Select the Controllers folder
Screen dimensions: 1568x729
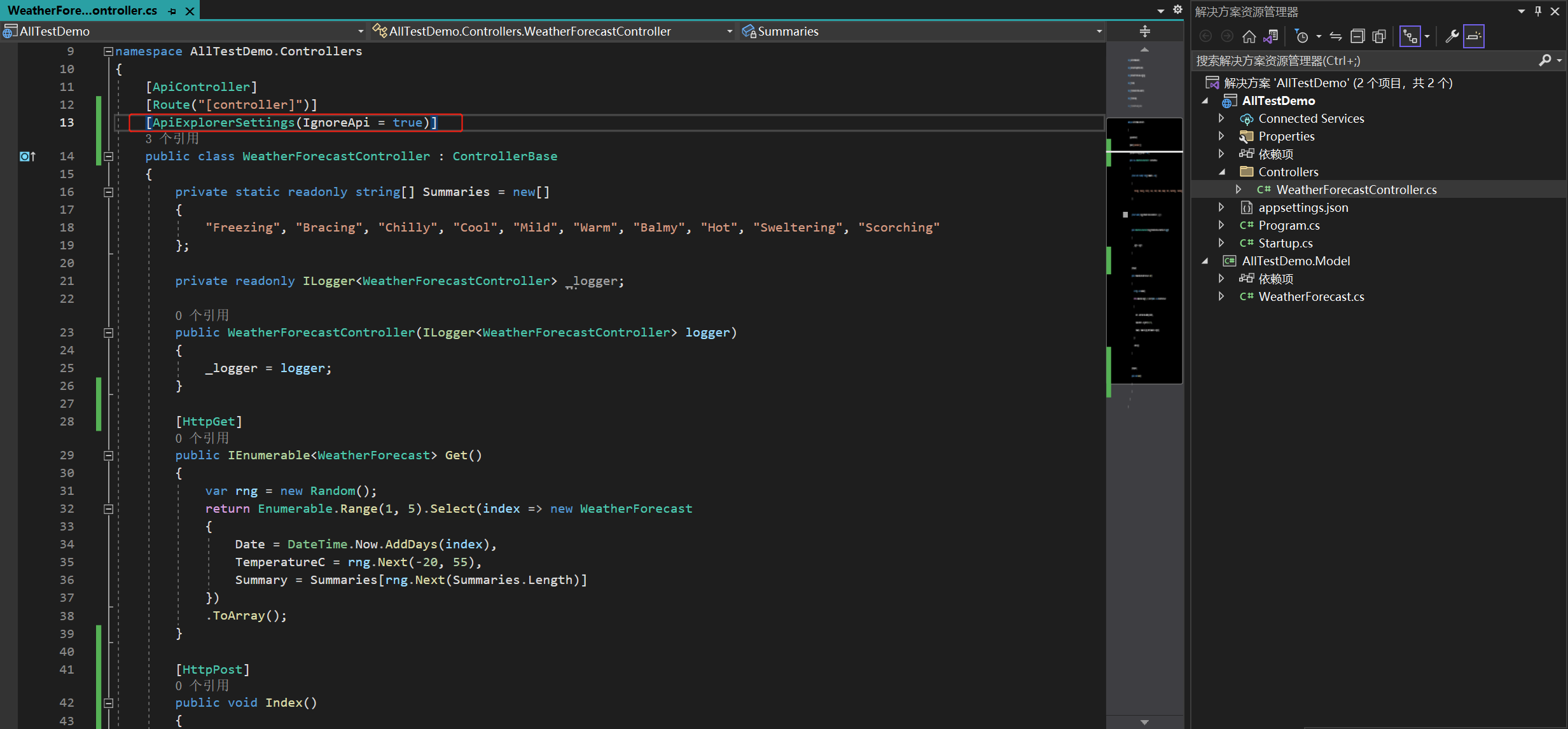(x=1288, y=172)
